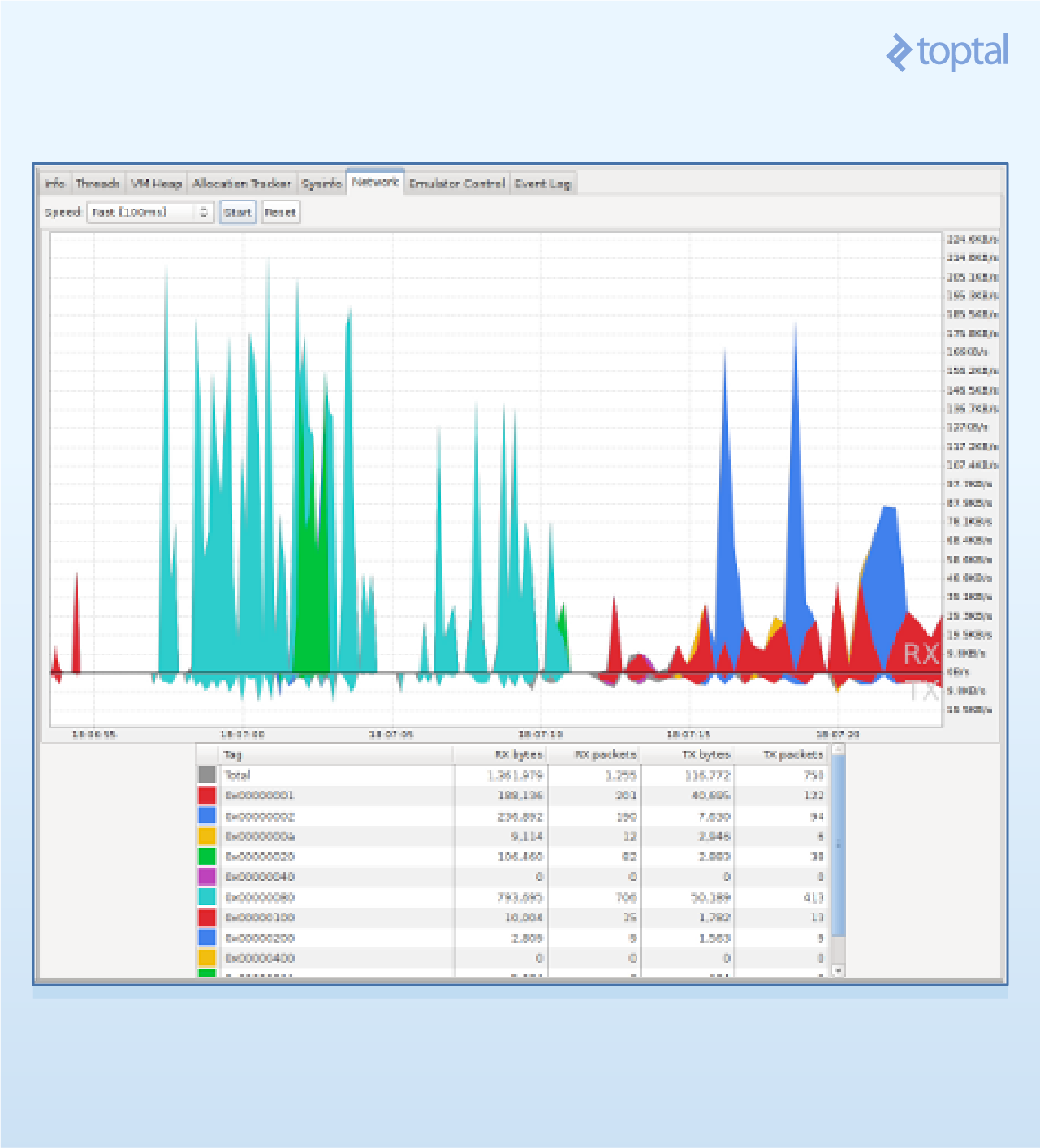This screenshot has width=1040, height=1148.
Task: Open the Info tab
Action: 55,183
